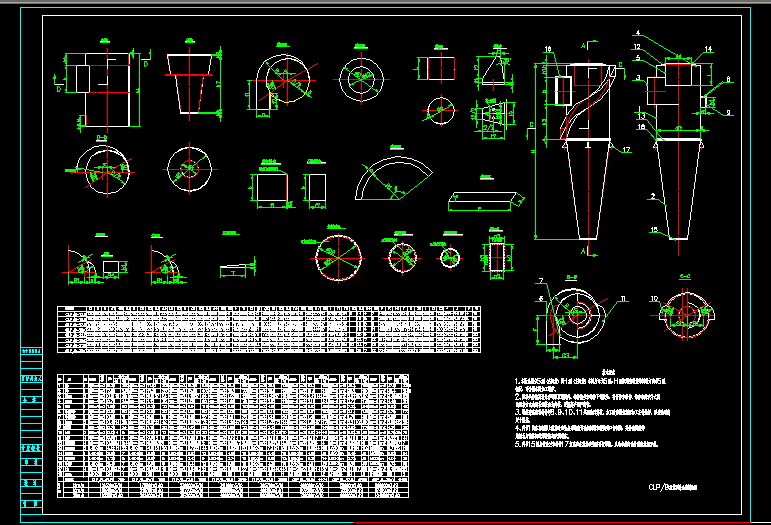Viewport: 771px width, 525px height.
Task: Select part callout number 2 on the cone
Action: 653,196
